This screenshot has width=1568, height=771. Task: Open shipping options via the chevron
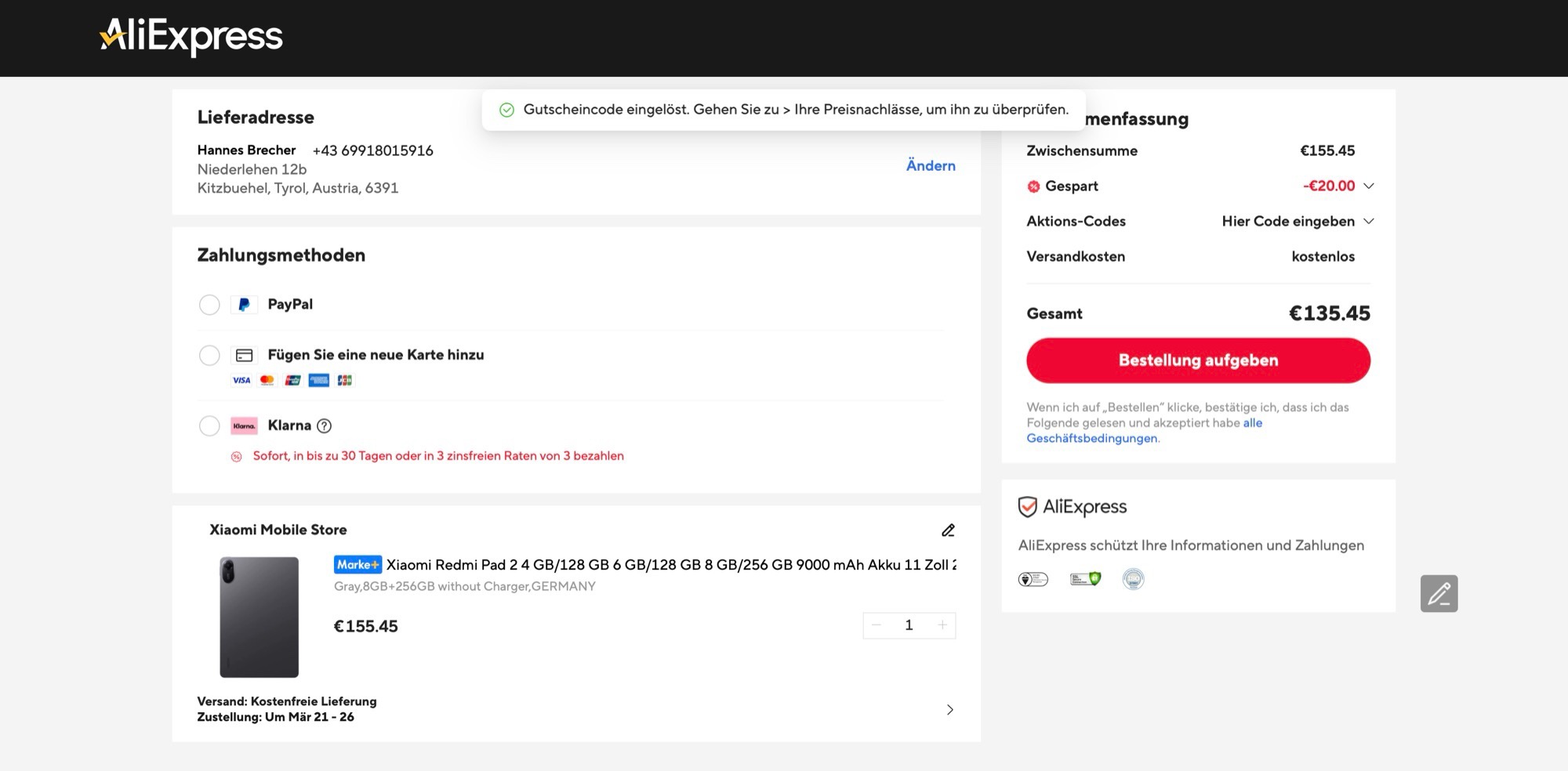coord(950,710)
